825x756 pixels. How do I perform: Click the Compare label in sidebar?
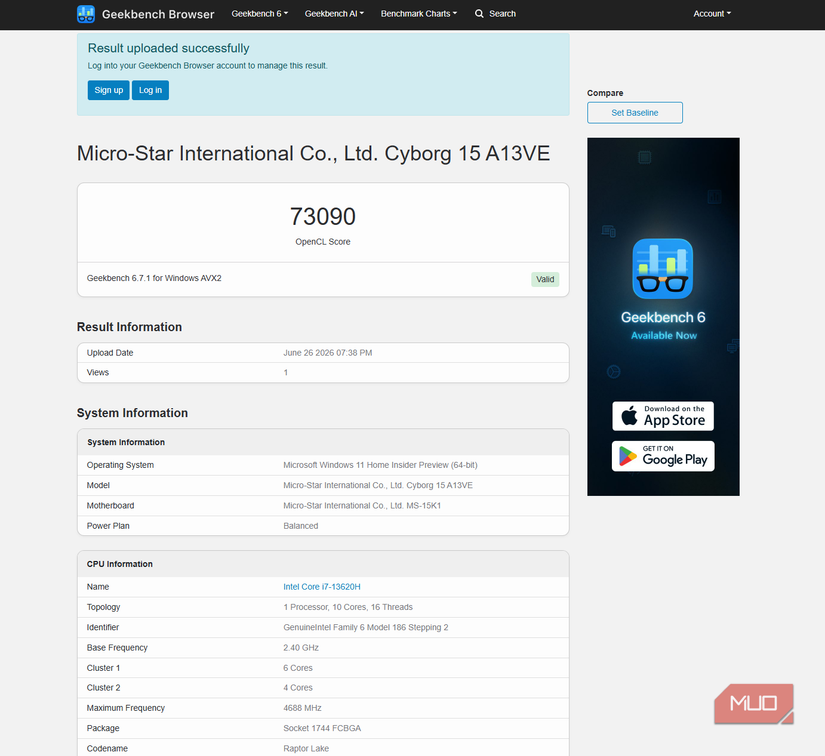coord(605,93)
